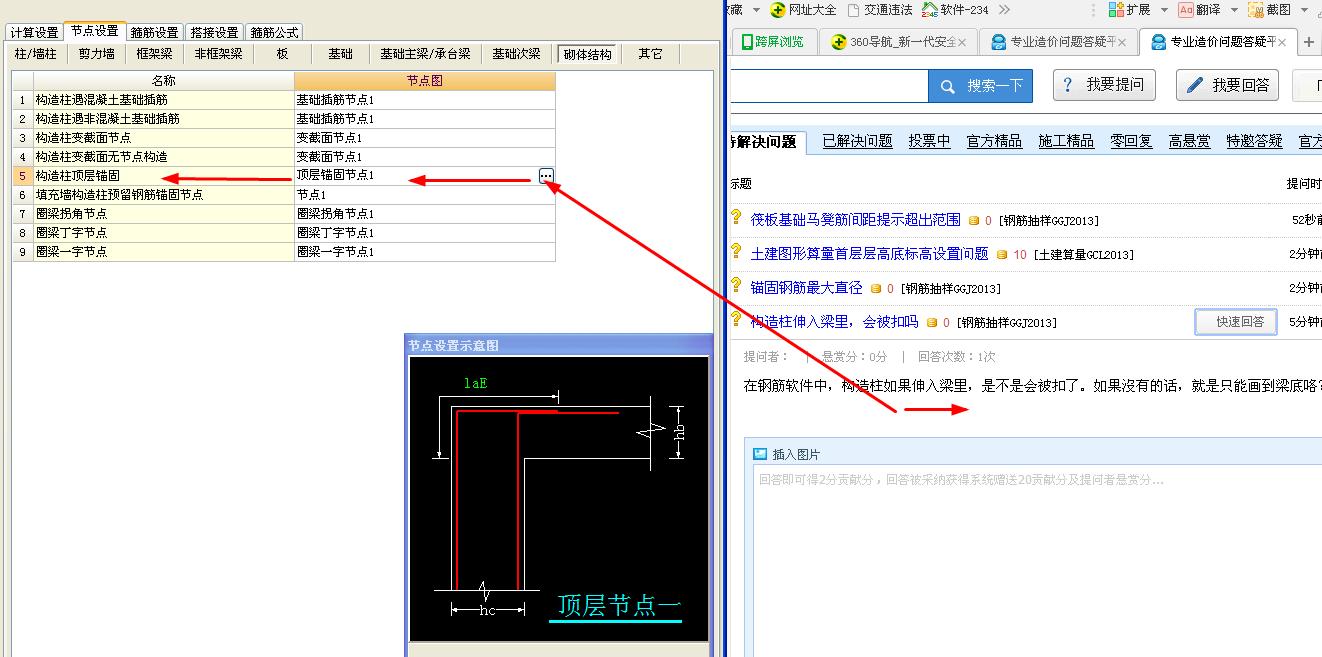
Task: Expand the 收藏 favorites dropdown arrow
Action: [x=755, y=10]
